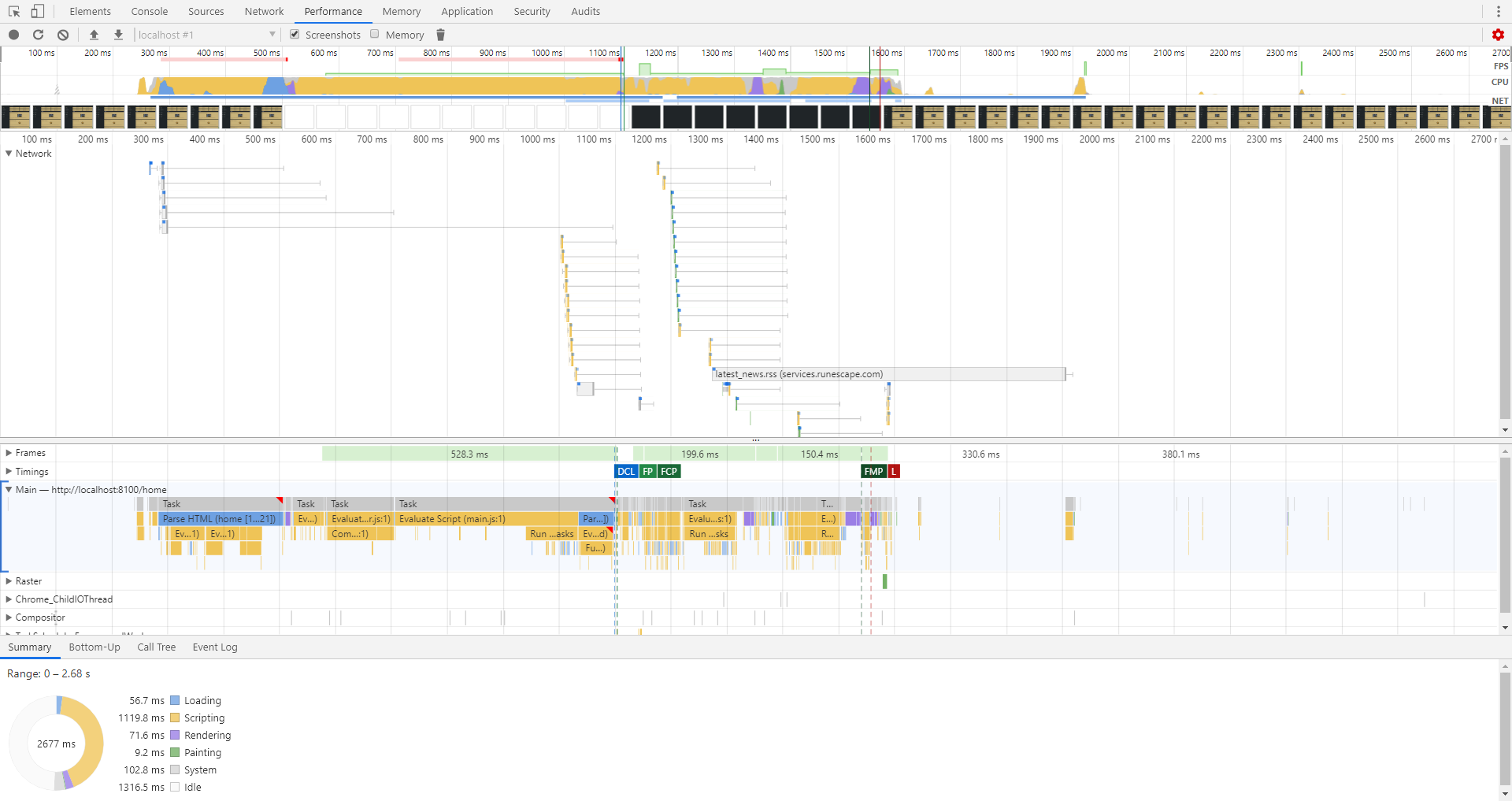Screen dimensions: 1512x801
Task: Click the red L load marker
Action: tap(894, 472)
